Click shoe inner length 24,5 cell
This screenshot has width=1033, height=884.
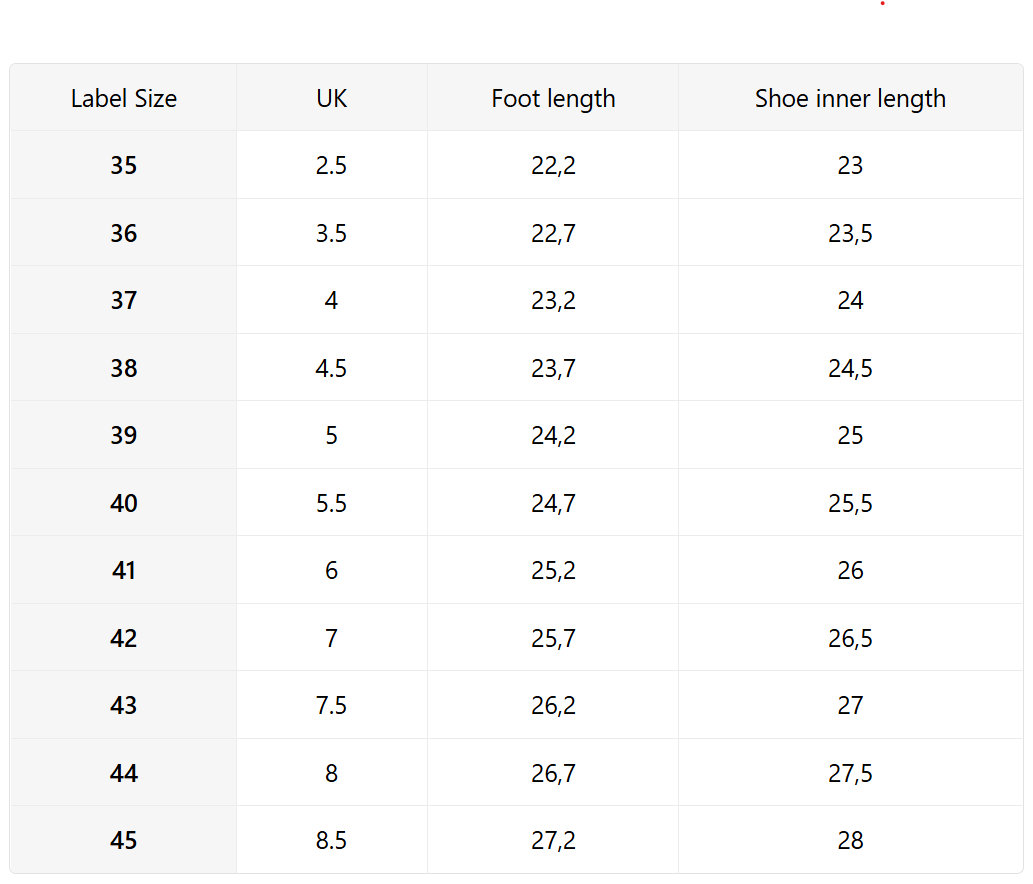tap(850, 369)
